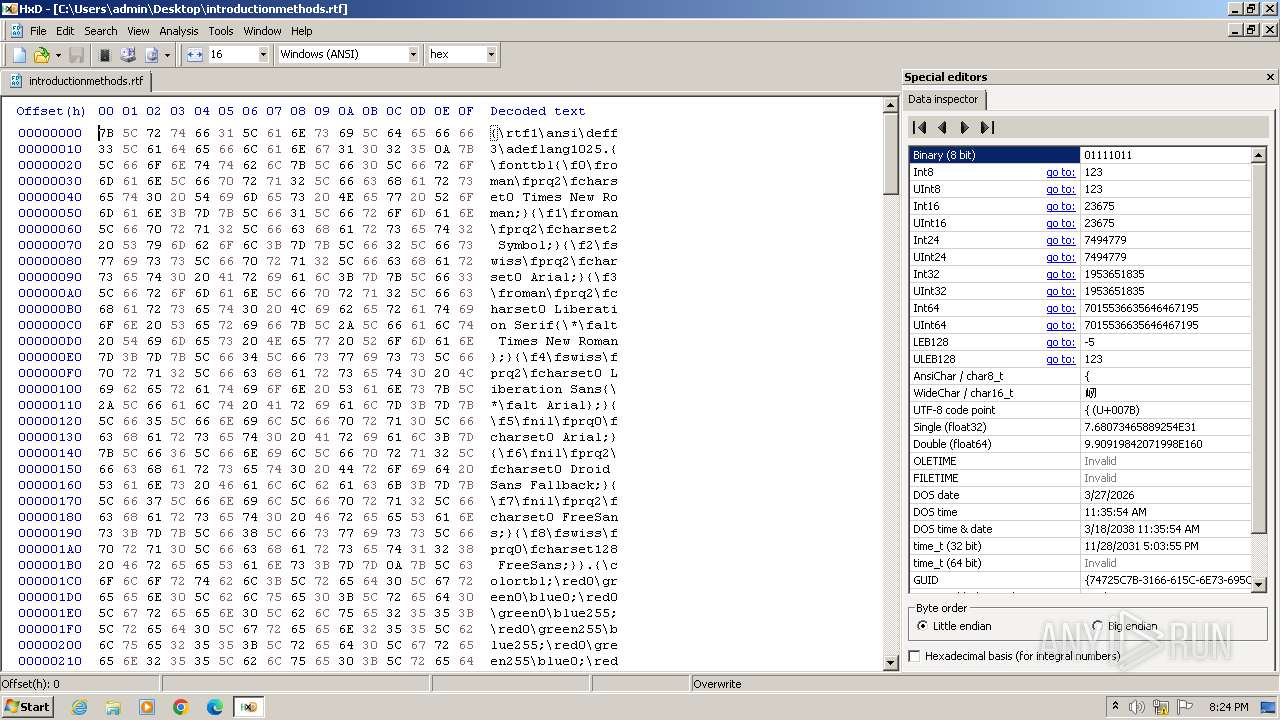Click the hex editor scrollbar up arrow
Image resolution: width=1280 pixels, height=720 pixels.
[x=891, y=105]
